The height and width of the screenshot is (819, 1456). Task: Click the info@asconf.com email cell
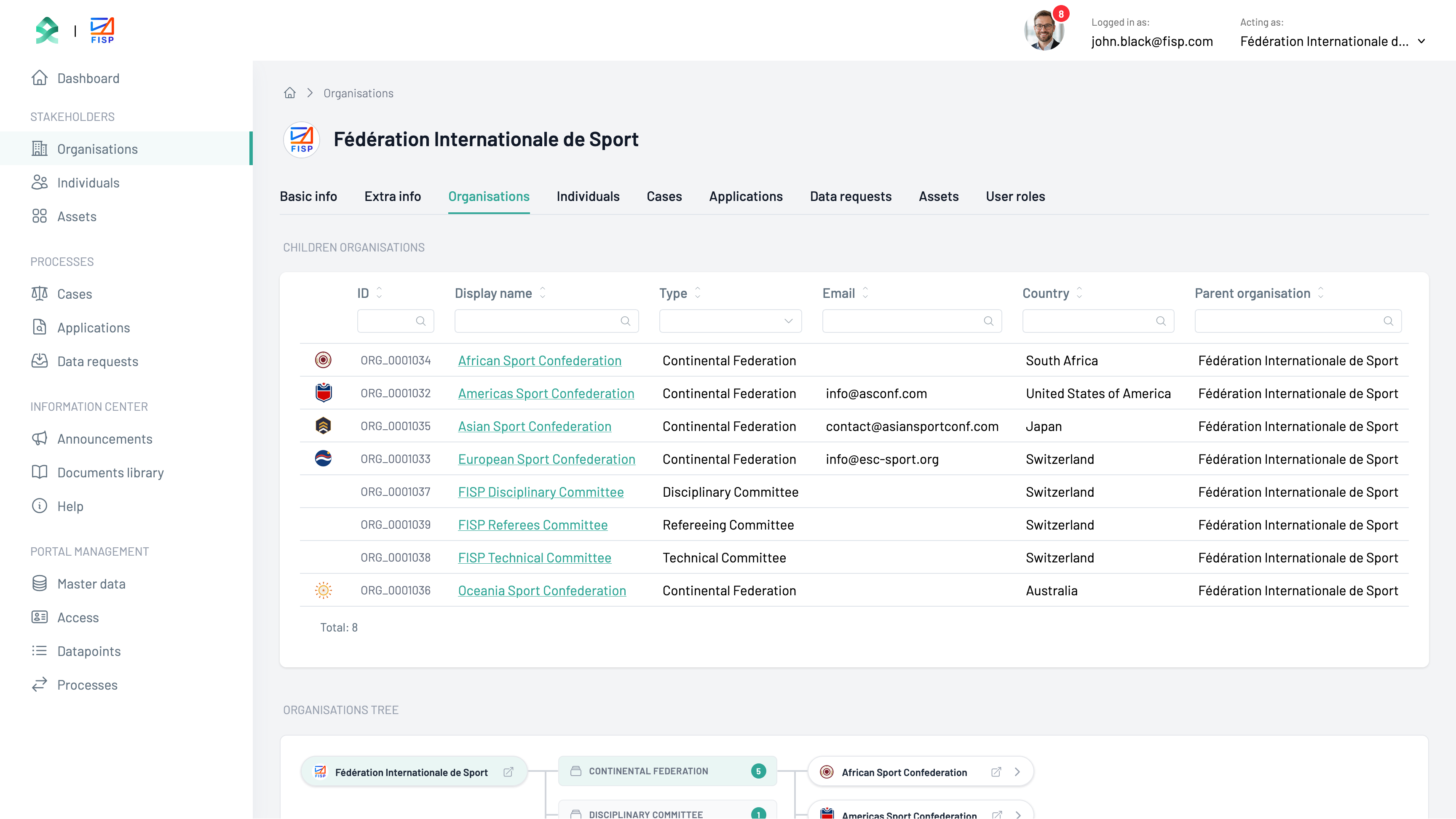[x=876, y=393]
